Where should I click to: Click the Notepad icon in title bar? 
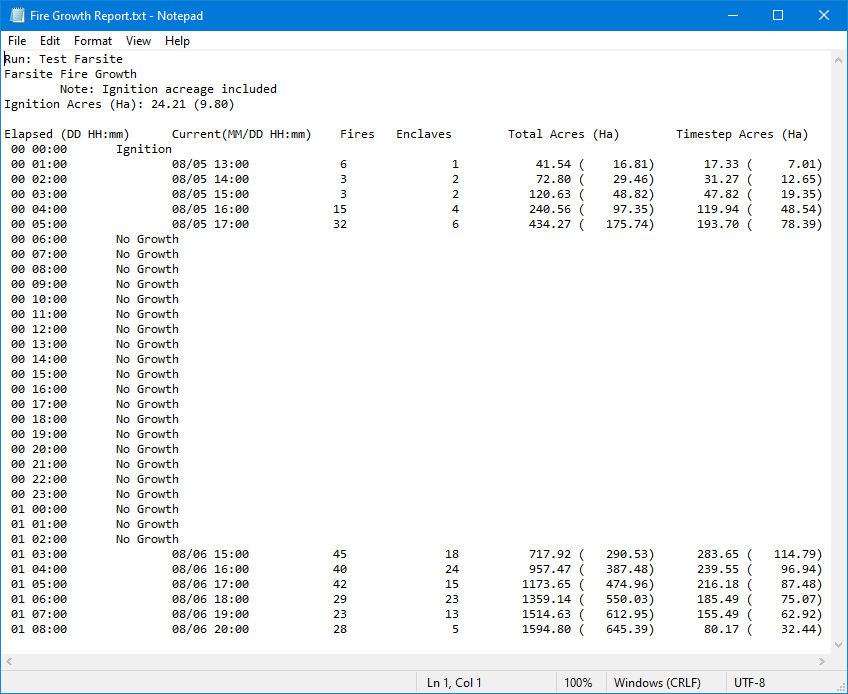pyautogui.click(x=17, y=15)
